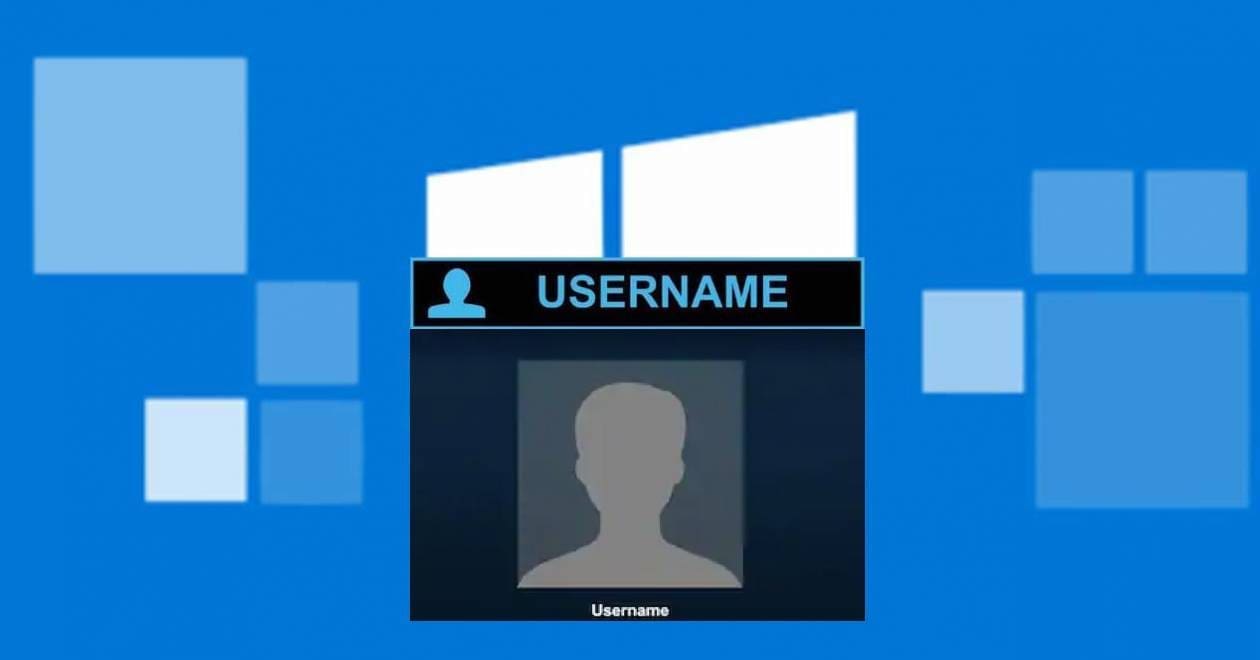Select the gray avatar placeholder picture
This screenshot has width=1260, height=660.
[x=630, y=474]
